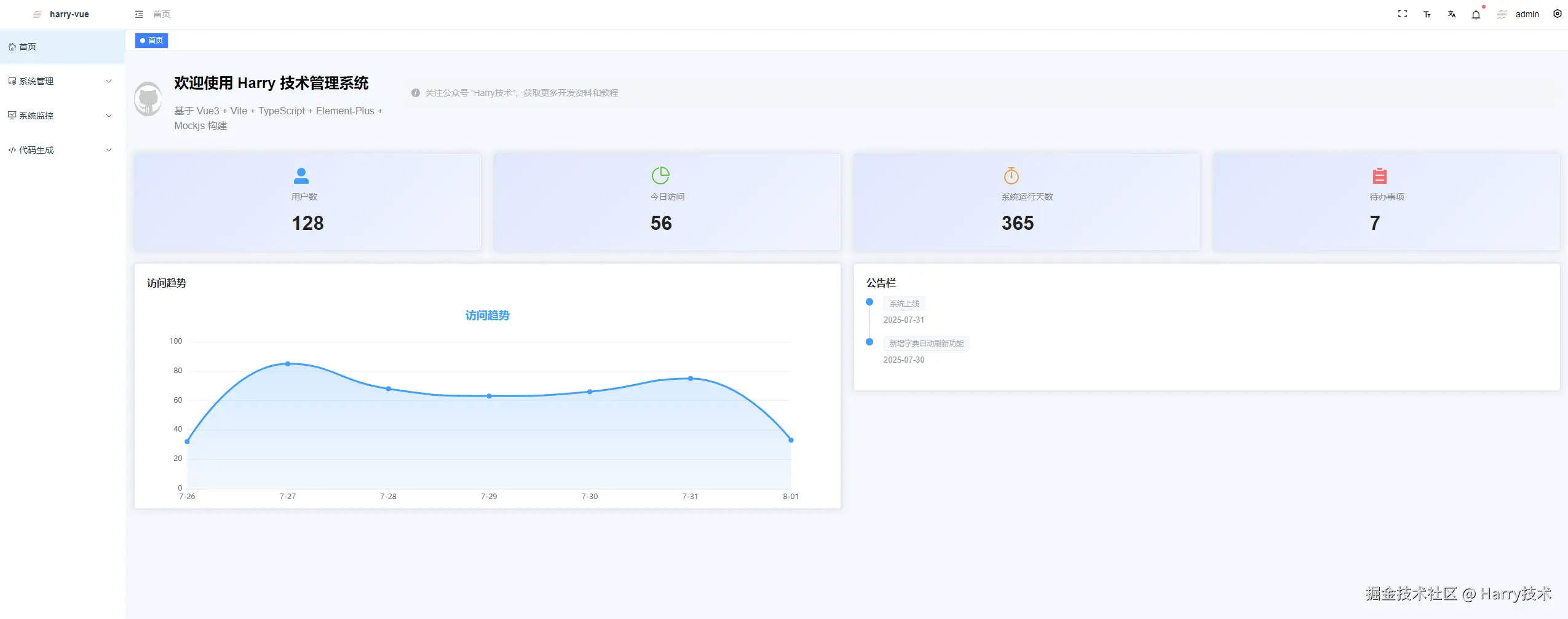The image size is (1568, 619).
Task: Click the 系统监控 monitor icon
Action: [12, 116]
